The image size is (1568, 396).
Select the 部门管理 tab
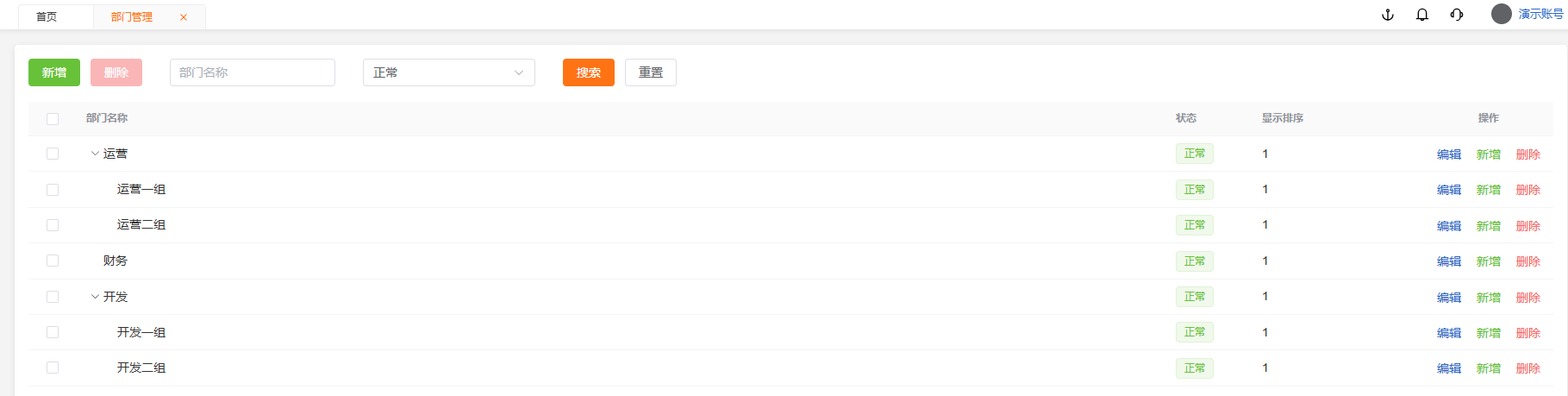pyautogui.click(x=132, y=17)
